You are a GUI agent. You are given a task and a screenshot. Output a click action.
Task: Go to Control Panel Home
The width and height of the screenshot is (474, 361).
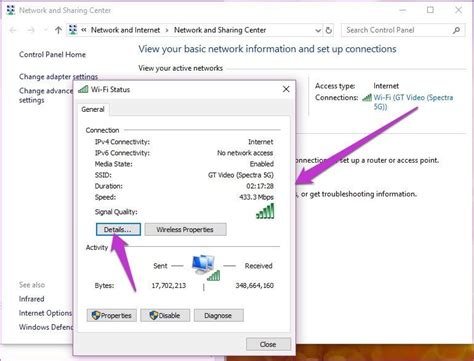[x=52, y=54]
